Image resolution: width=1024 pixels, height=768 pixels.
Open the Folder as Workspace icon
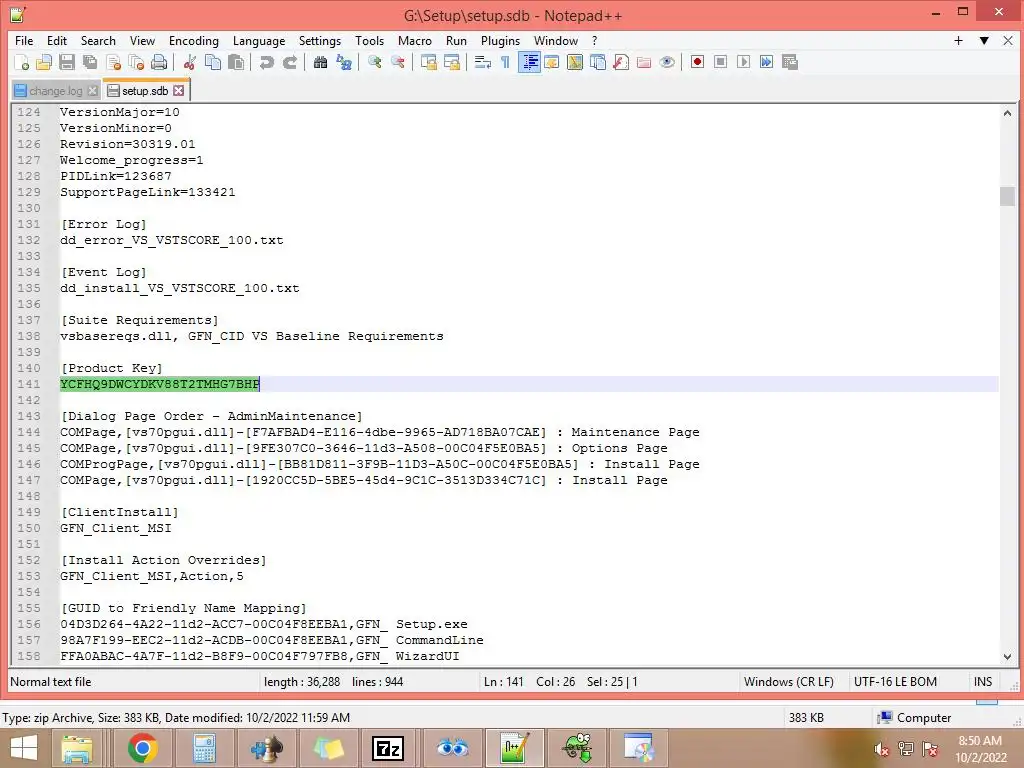(x=643, y=62)
